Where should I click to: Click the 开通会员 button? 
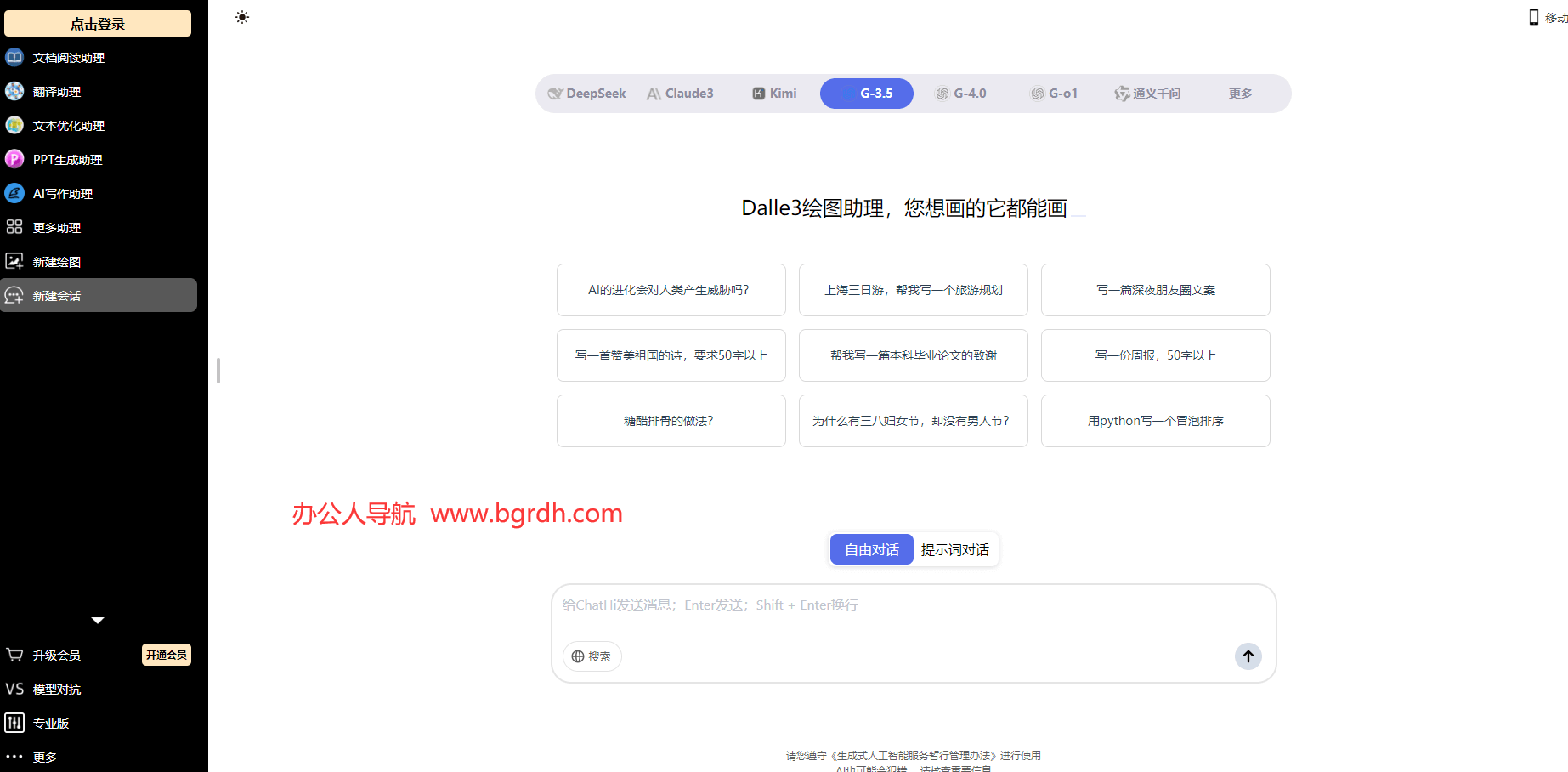tap(166, 655)
